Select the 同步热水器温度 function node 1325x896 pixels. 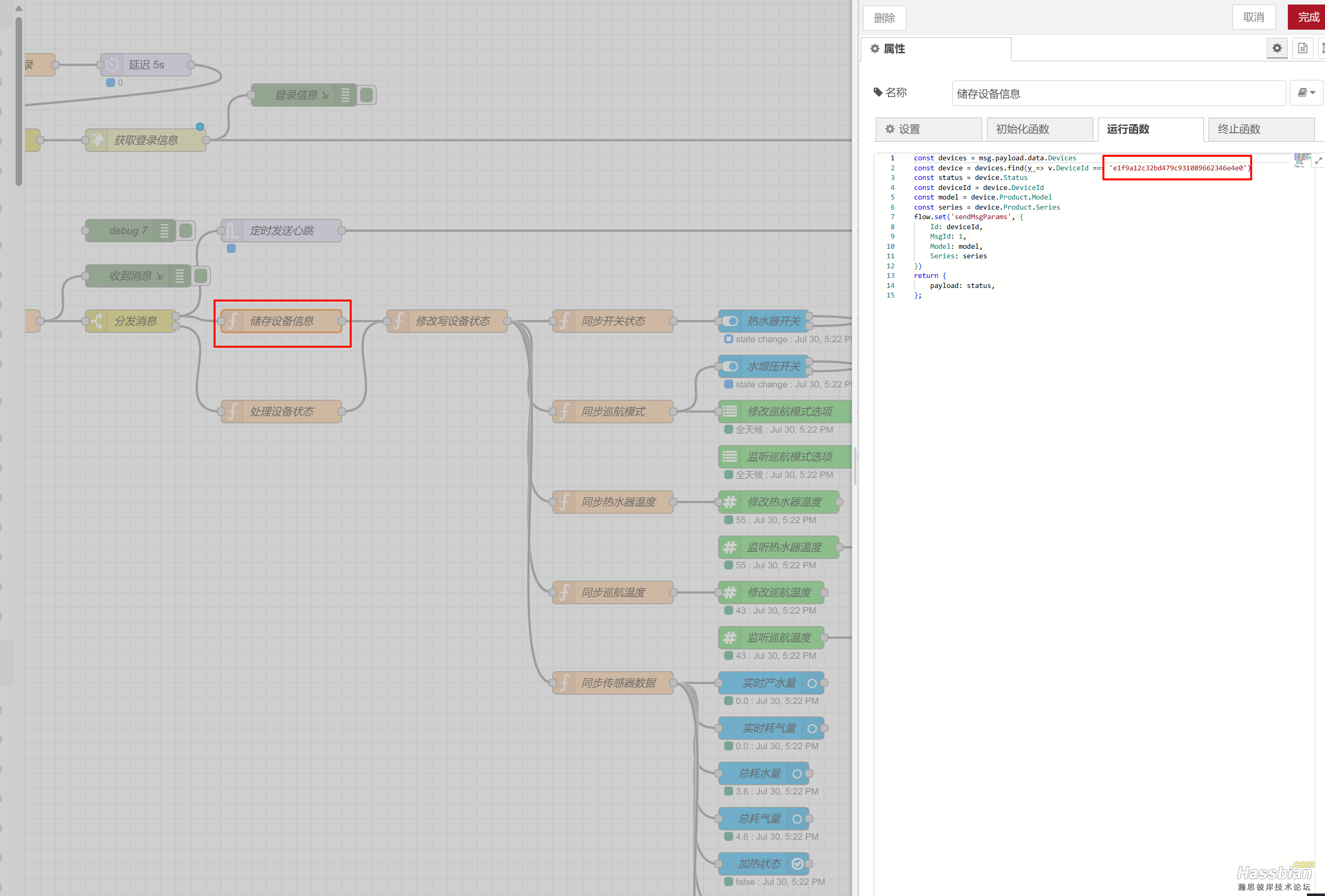pyautogui.click(x=613, y=502)
